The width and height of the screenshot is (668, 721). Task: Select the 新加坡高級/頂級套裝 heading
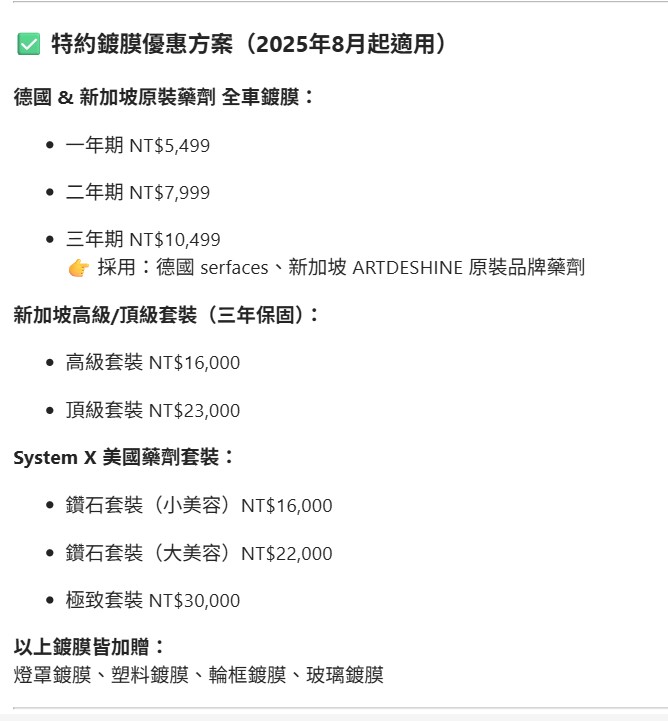click(167, 315)
